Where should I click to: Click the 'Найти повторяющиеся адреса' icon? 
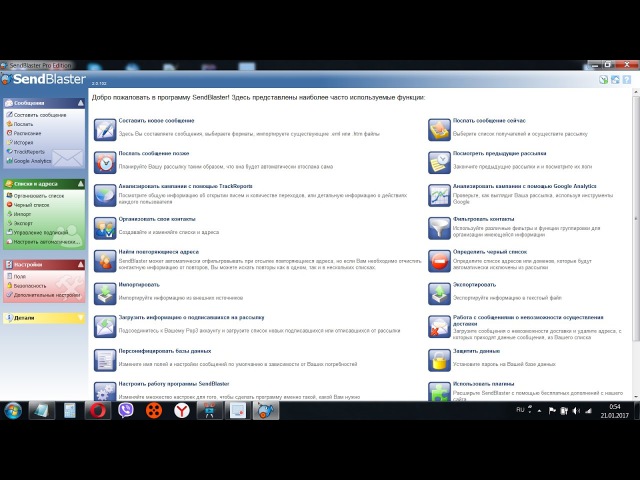point(105,261)
